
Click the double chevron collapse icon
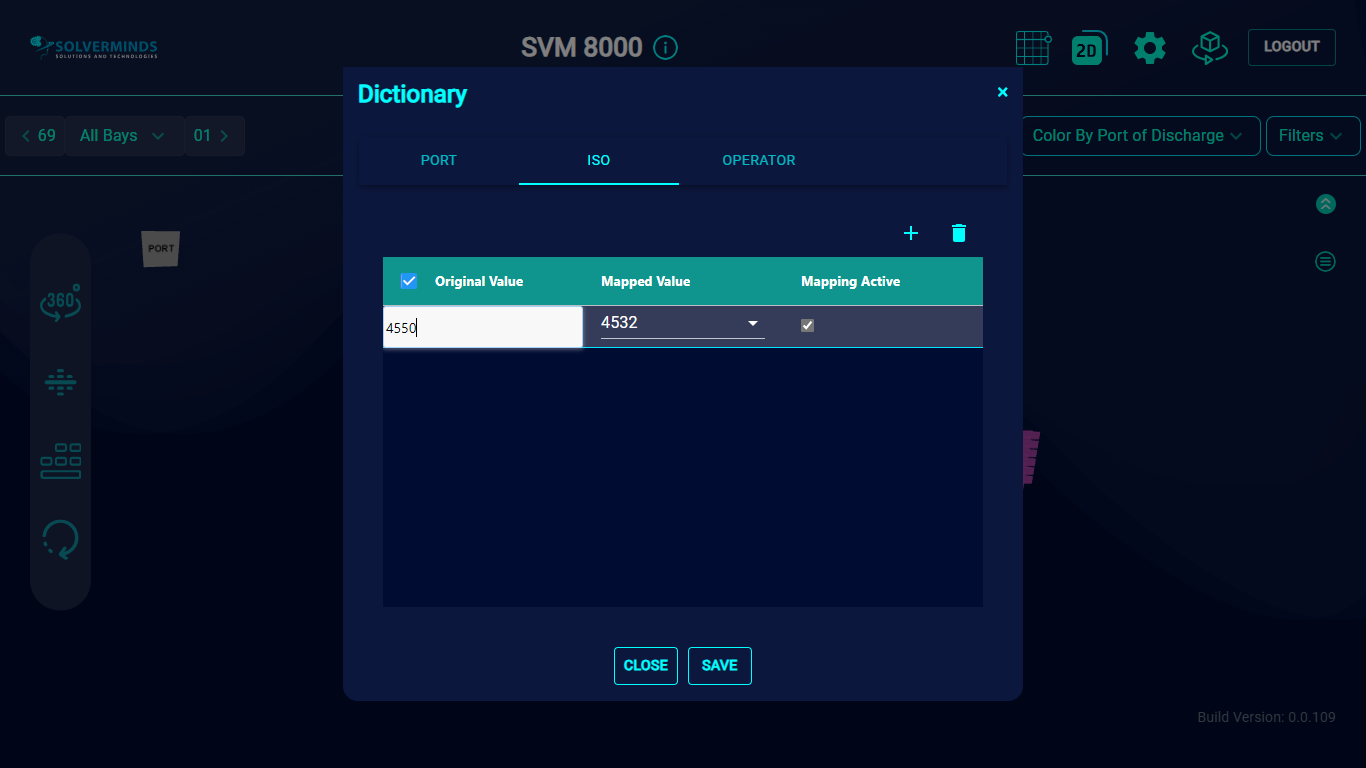click(x=1325, y=204)
